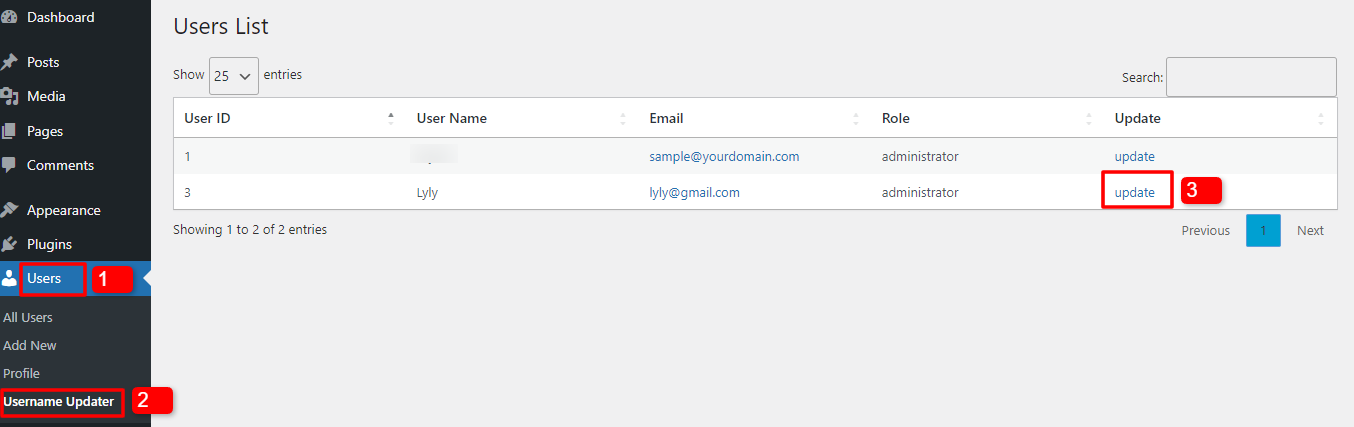
Task: Click the Appearance paintbrush icon
Action: 9,210
